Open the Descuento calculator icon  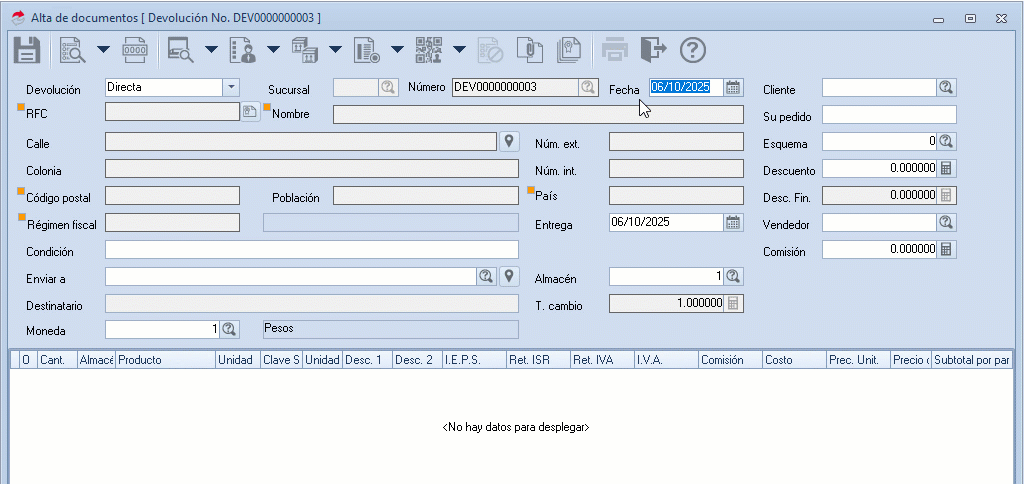tap(946, 168)
